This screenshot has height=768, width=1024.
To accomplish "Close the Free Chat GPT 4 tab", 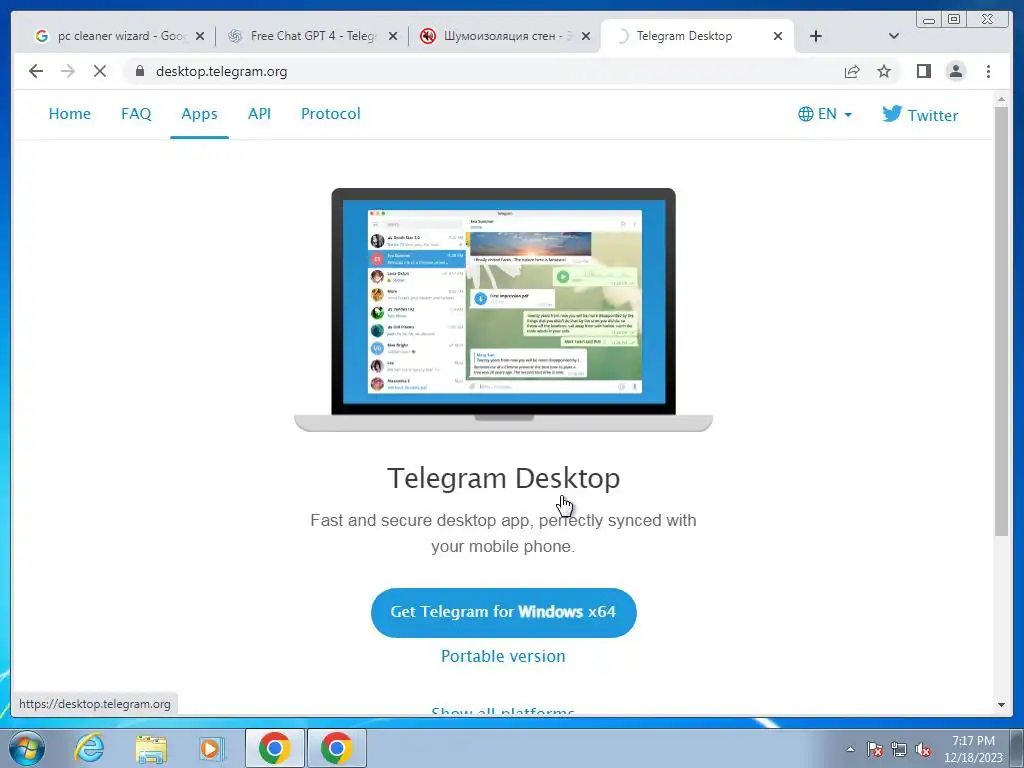I will pos(392,37).
